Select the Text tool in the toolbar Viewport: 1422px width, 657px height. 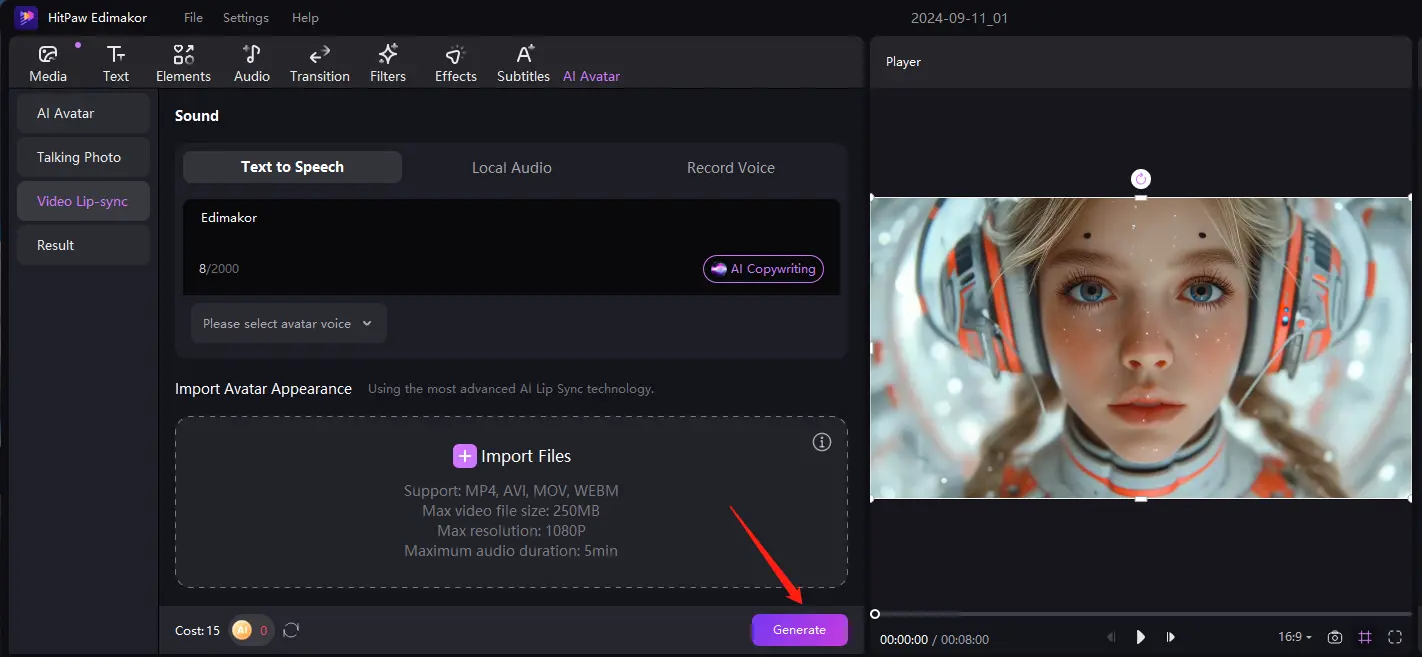click(x=115, y=62)
